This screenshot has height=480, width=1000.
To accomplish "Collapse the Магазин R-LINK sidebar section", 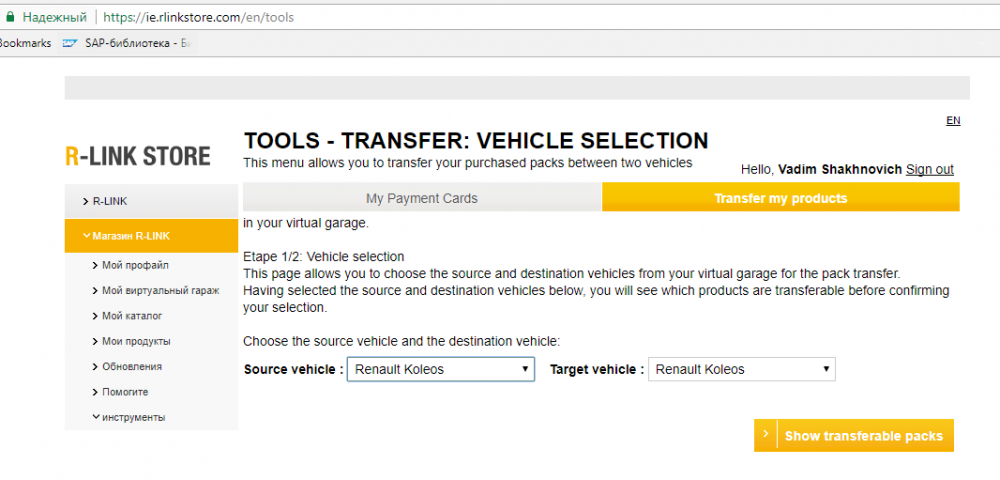I will tap(151, 236).
